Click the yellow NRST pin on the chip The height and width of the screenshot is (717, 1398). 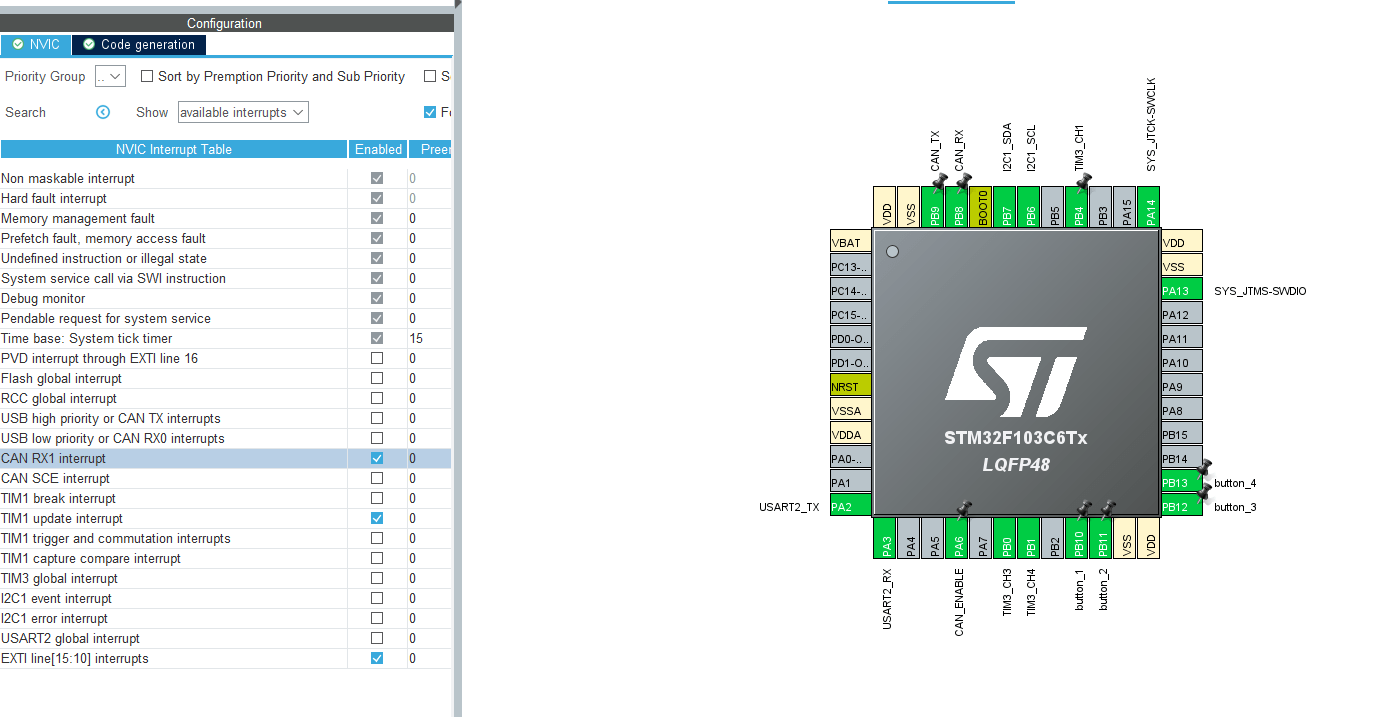click(x=849, y=385)
